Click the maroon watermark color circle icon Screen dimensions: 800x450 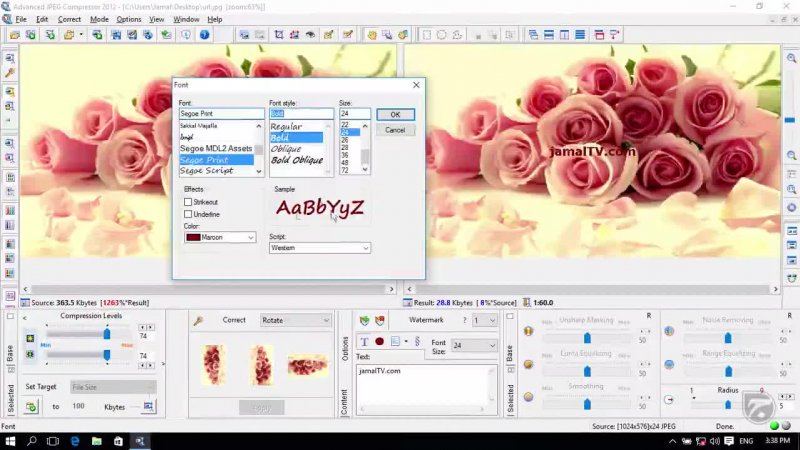click(380, 342)
